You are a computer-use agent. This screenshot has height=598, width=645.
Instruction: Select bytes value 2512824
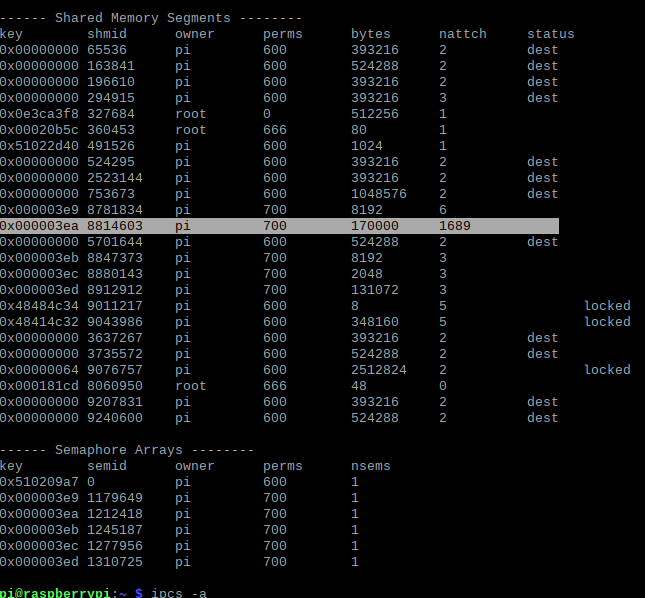click(x=379, y=370)
